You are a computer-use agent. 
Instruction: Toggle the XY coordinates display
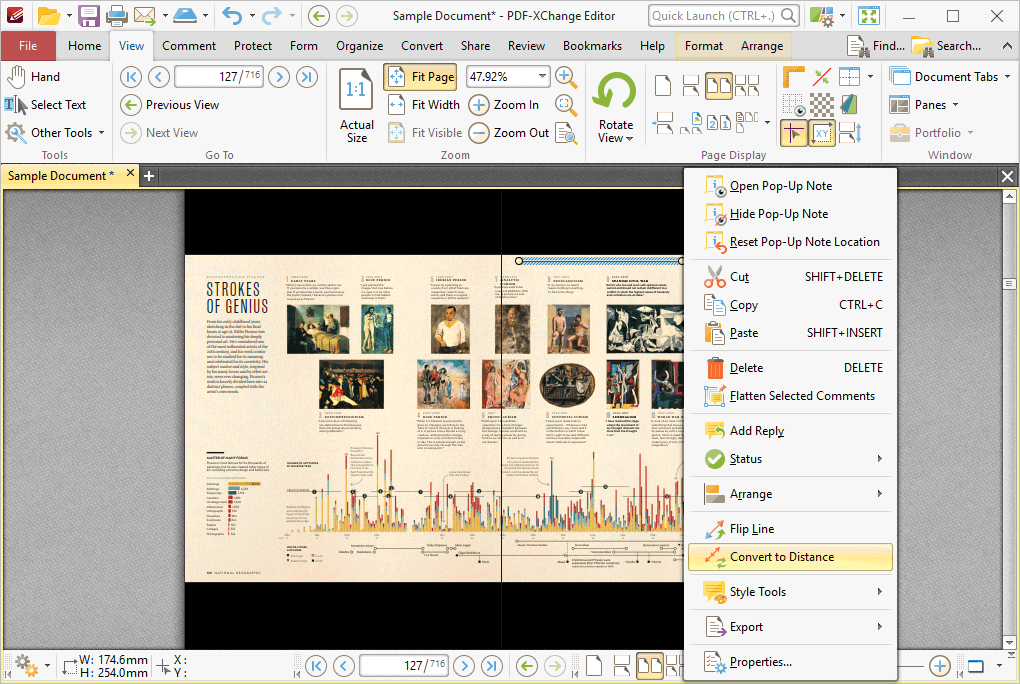822,133
